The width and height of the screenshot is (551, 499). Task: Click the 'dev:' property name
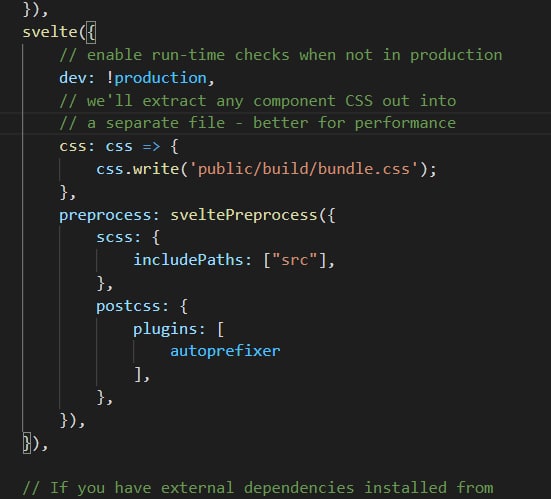pos(77,78)
